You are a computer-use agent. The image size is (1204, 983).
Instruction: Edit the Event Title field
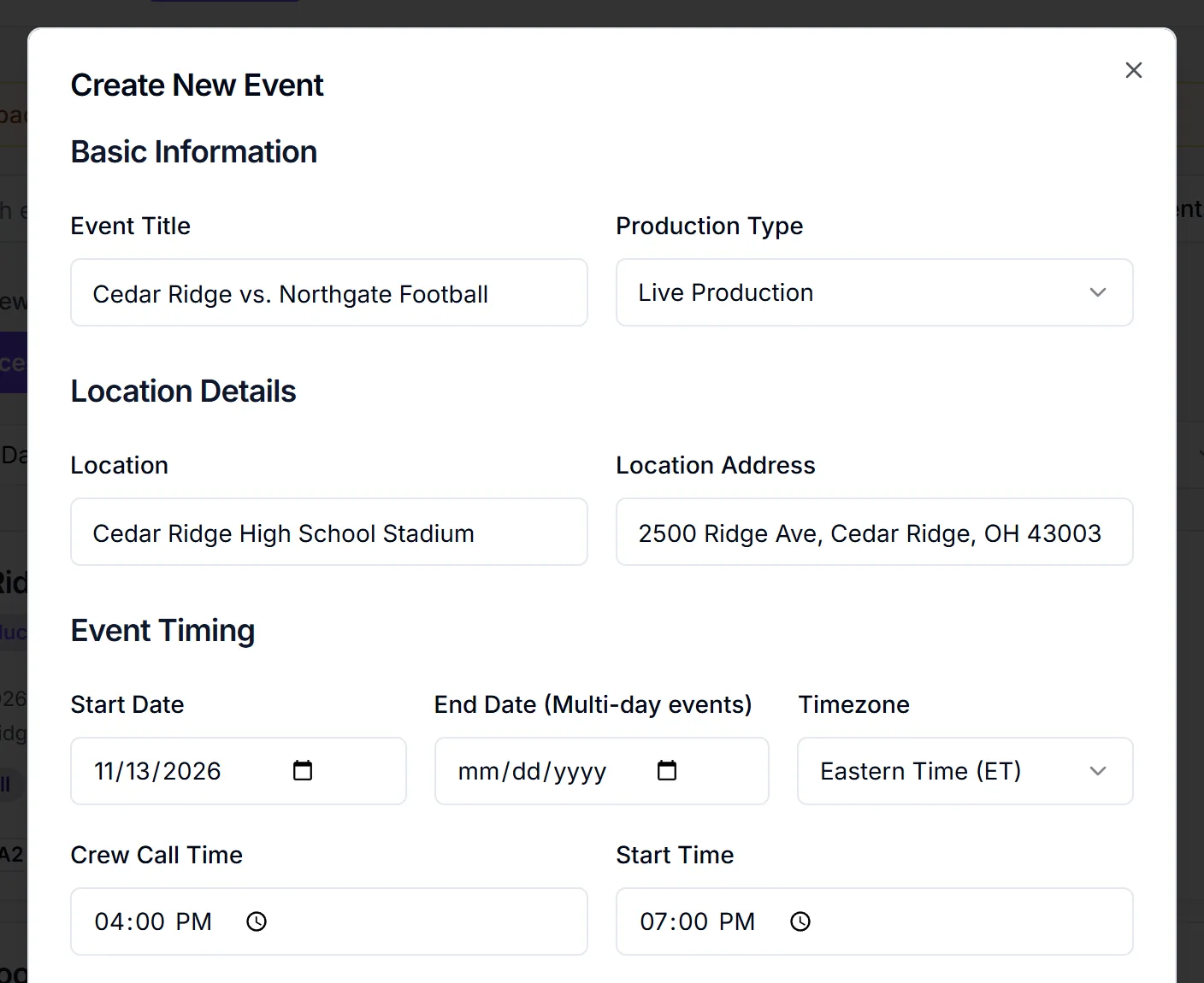click(329, 292)
